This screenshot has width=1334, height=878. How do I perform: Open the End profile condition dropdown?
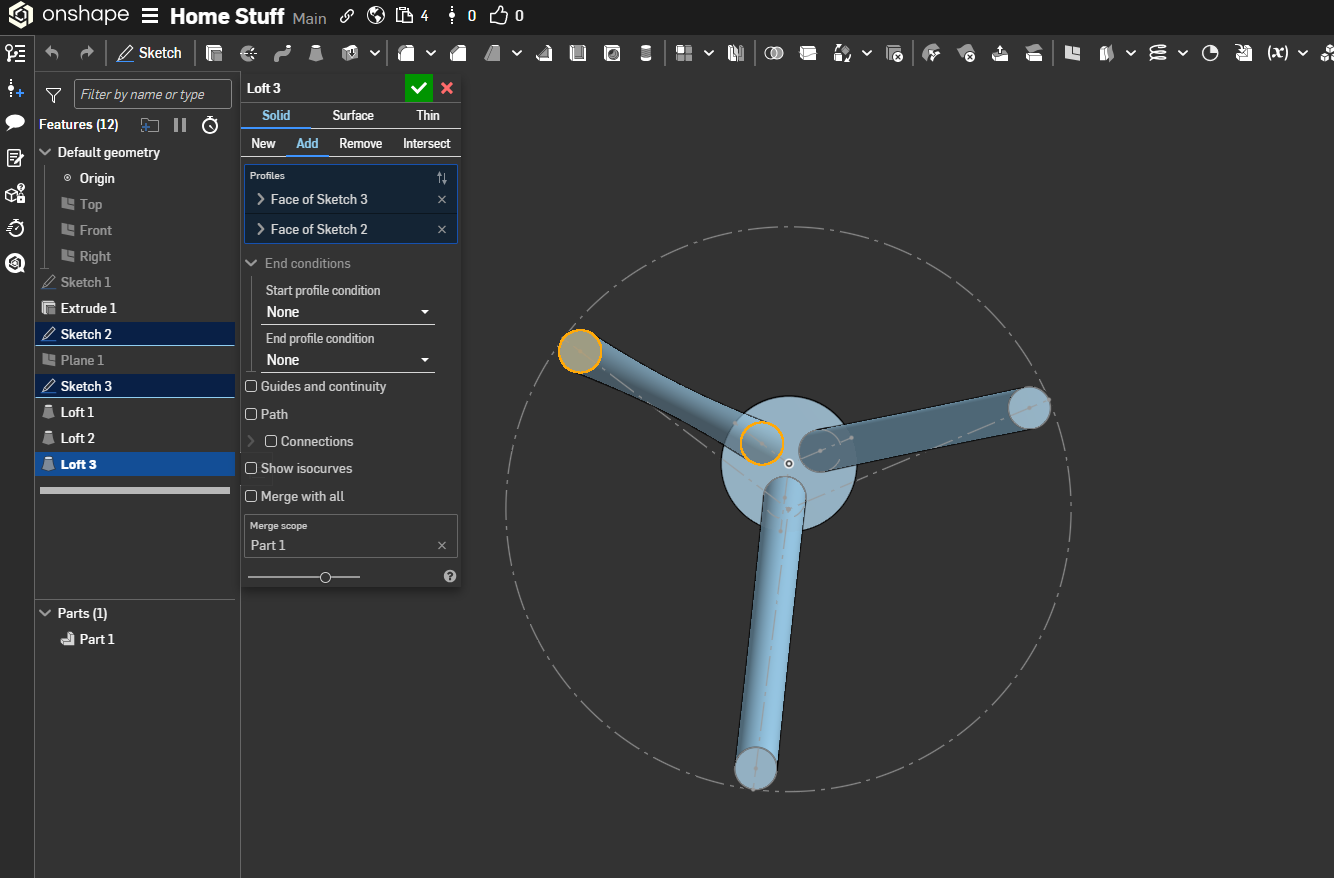[x=348, y=360]
